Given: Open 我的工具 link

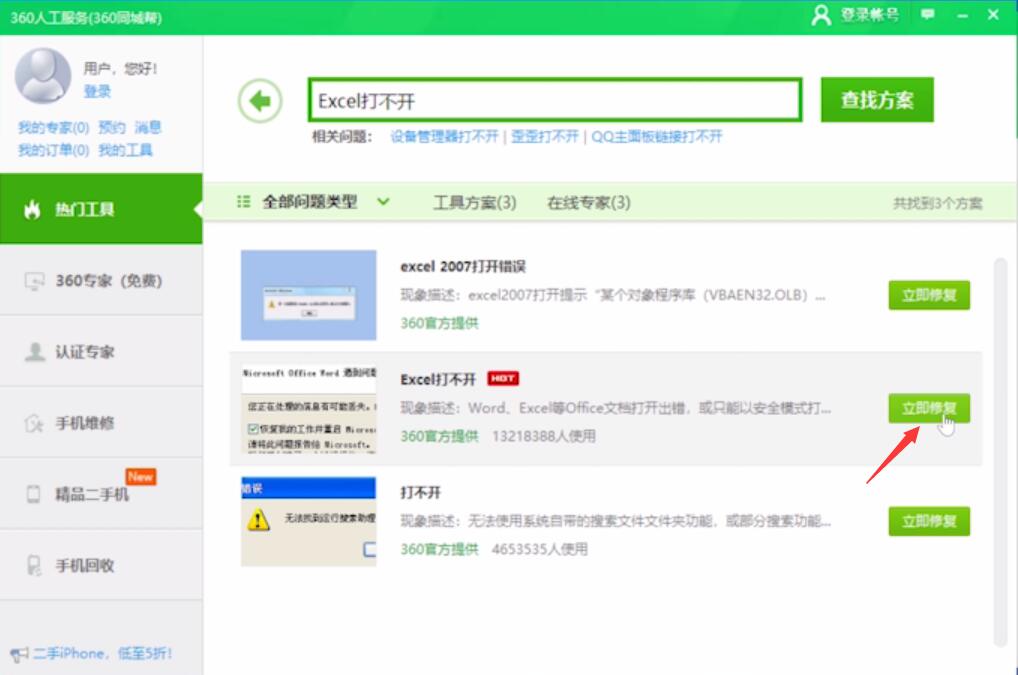Looking at the screenshot, I should (125, 150).
